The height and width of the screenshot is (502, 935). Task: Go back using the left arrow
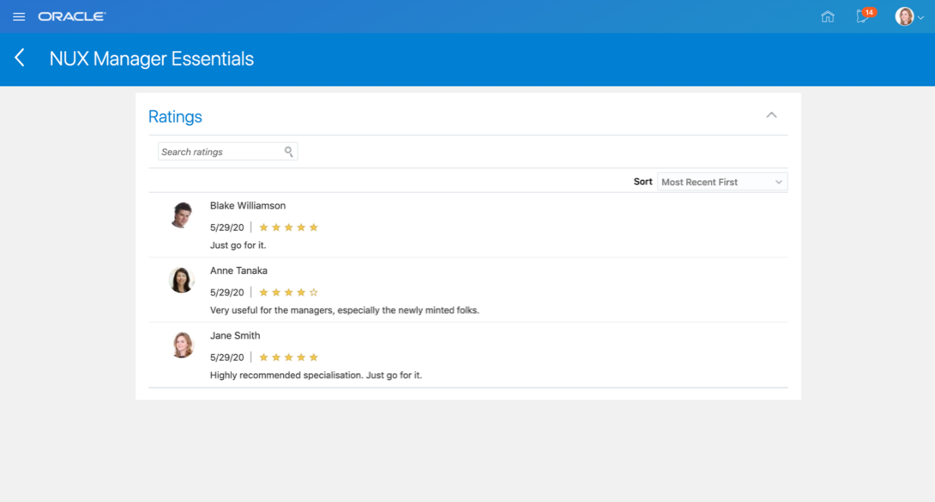[20, 58]
